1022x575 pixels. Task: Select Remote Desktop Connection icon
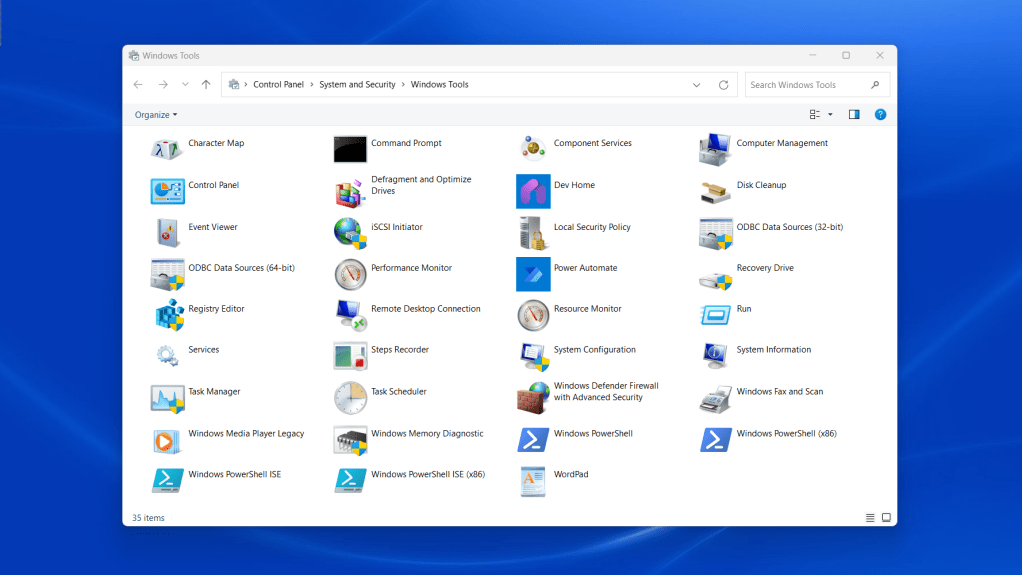(x=351, y=315)
